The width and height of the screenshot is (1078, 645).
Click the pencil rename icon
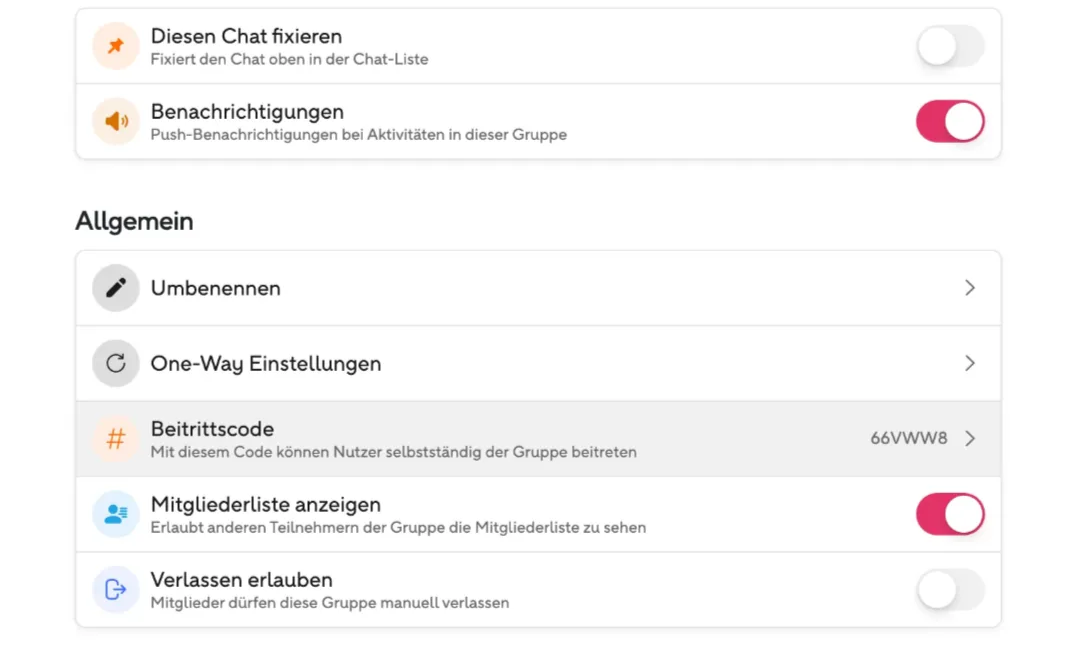coord(116,287)
